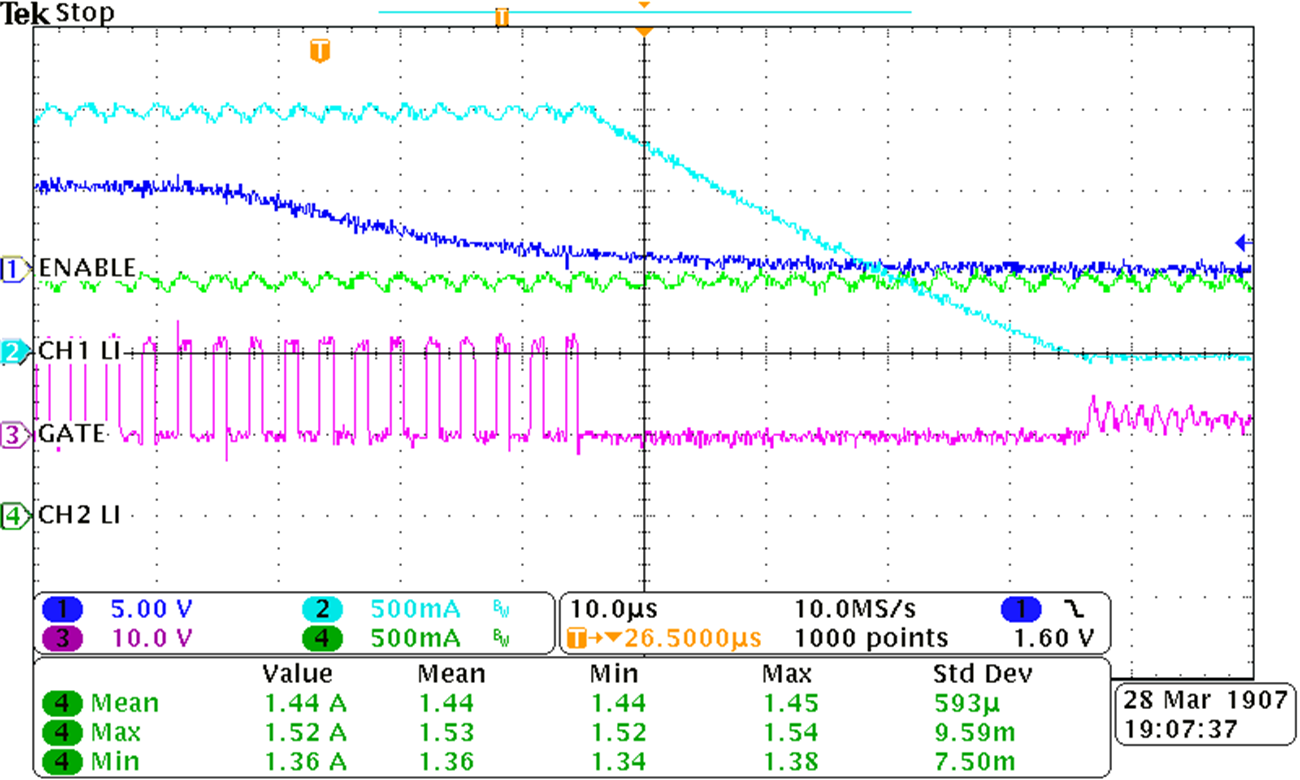The image size is (1300, 780).
Task: Click the orange trigger position marker arrow
Action: click(645, 31)
